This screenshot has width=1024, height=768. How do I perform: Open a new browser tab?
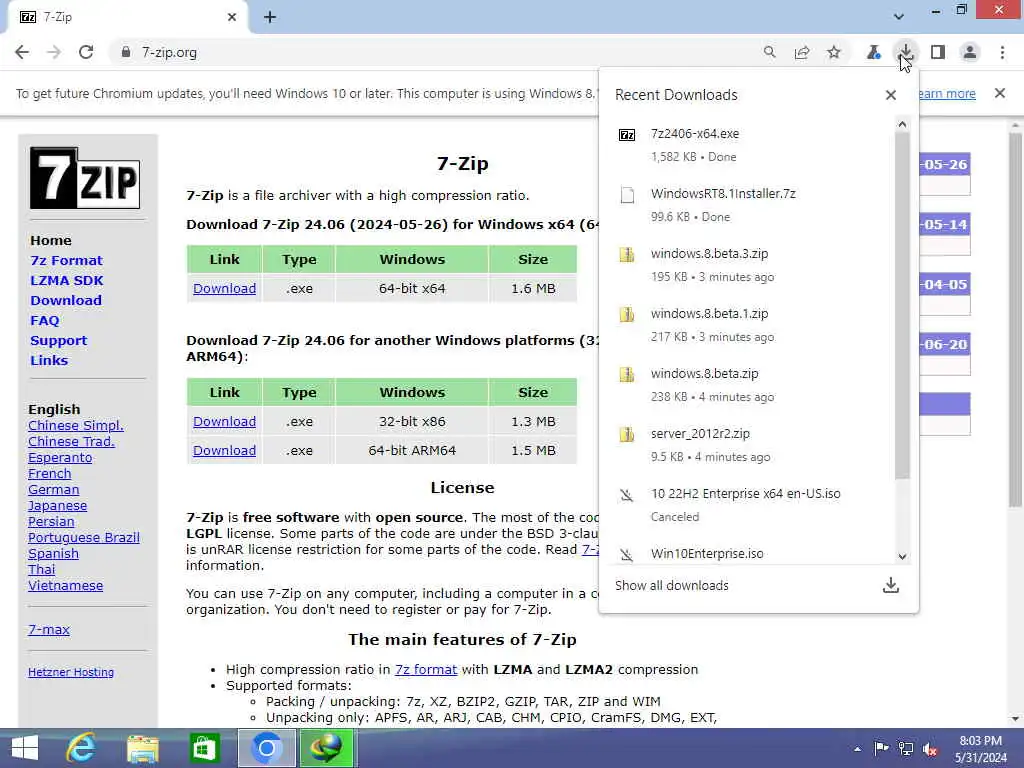tap(270, 17)
